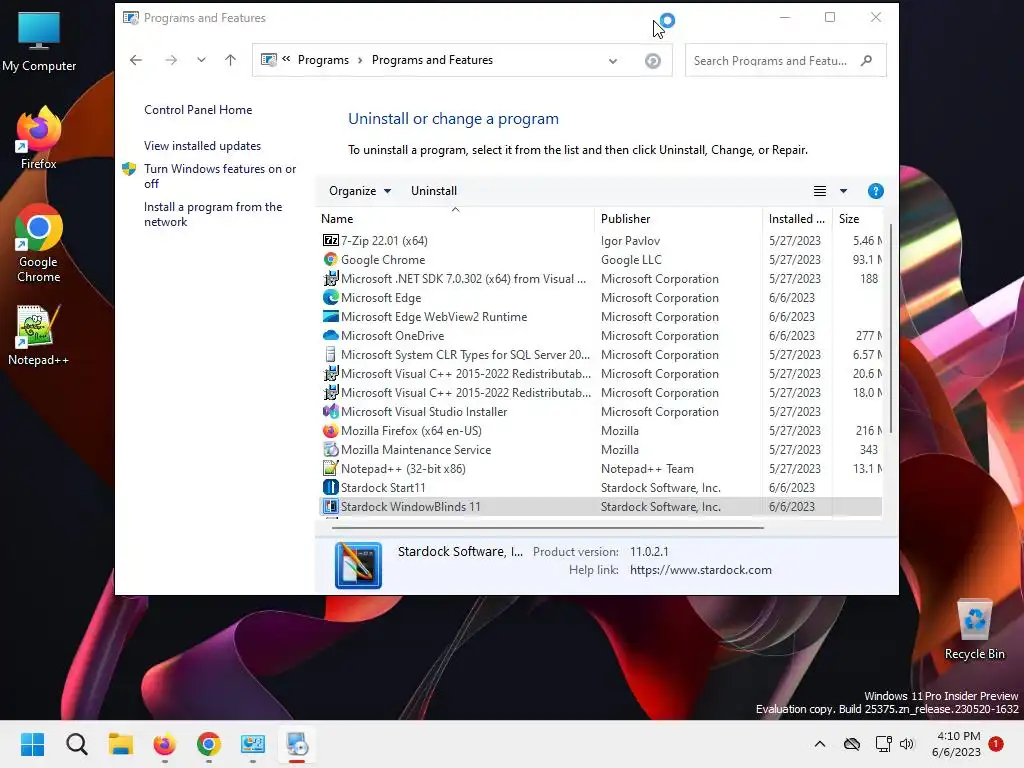Open Control Panel Home link
Viewport: 1024px width, 768px height.
click(198, 110)
